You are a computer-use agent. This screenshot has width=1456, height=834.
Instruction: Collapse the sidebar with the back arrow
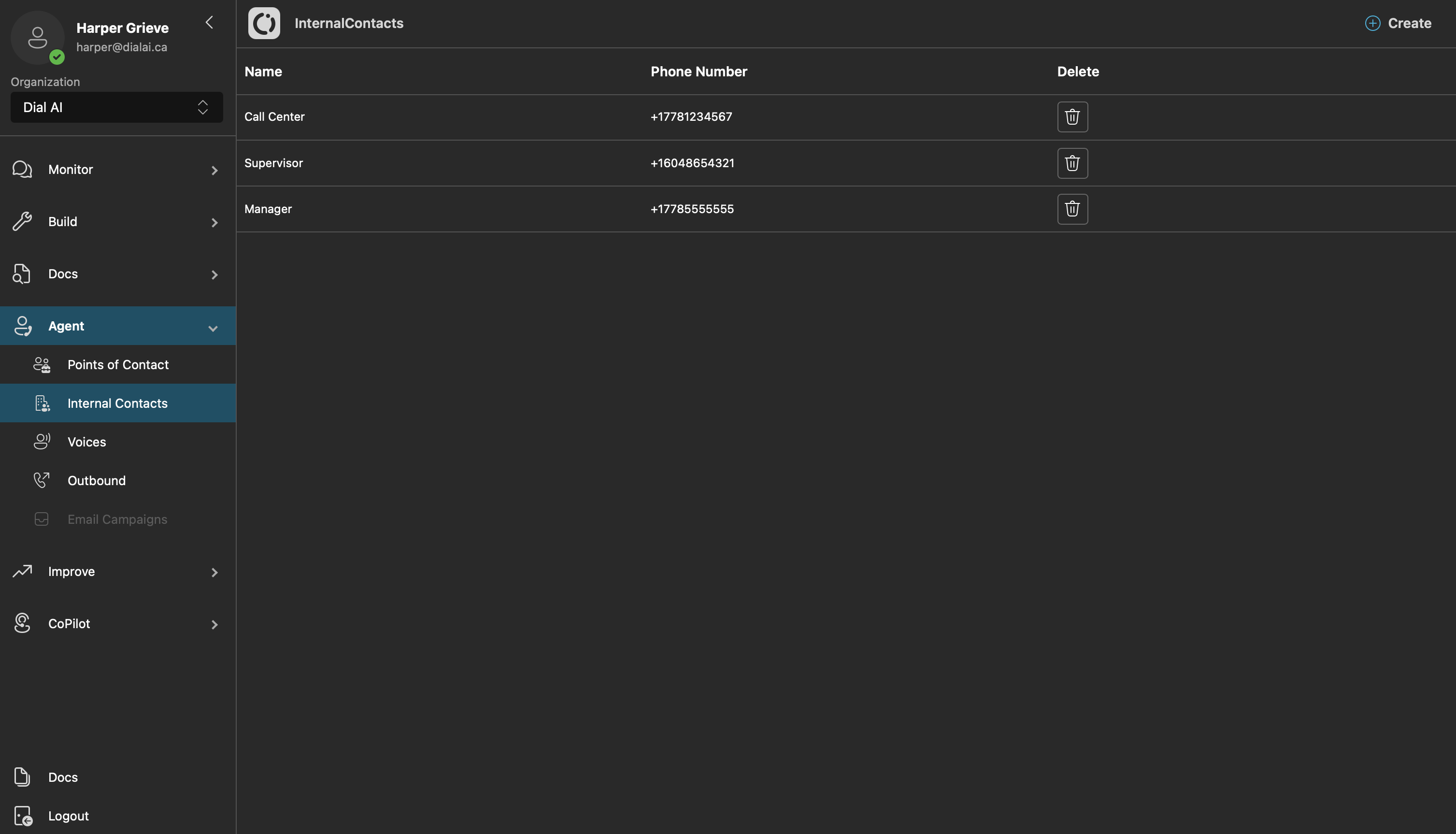click(x=210, y=22)
